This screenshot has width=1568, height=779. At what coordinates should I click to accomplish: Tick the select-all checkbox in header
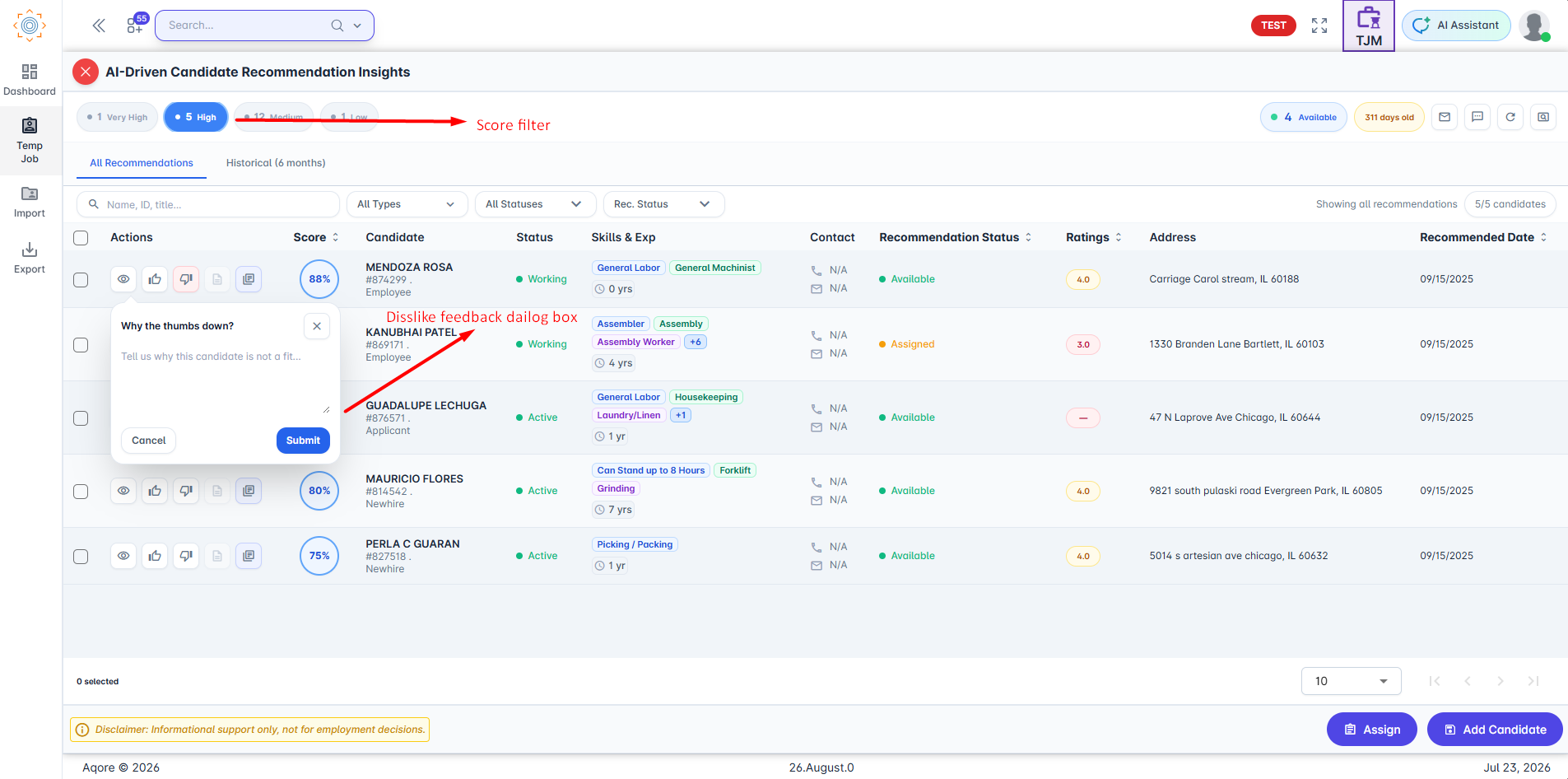[x=81, y=238]
